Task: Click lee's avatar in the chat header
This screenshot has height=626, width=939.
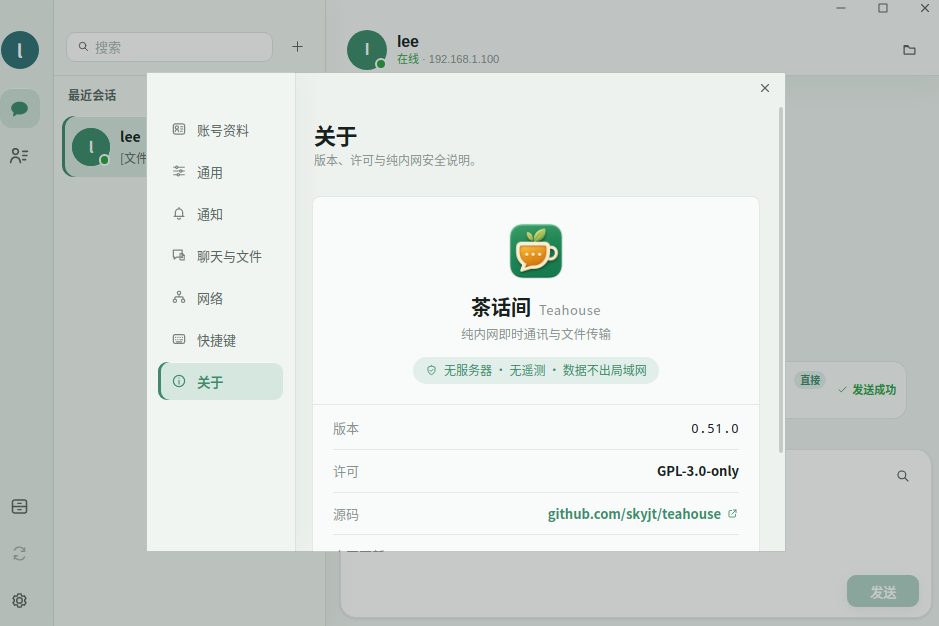Action: pos(366,50)
